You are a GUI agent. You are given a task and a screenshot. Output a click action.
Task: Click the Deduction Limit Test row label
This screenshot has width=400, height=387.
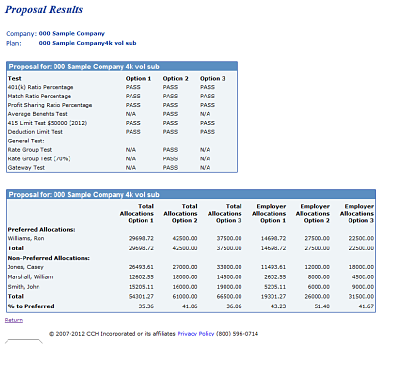[35, 132]
